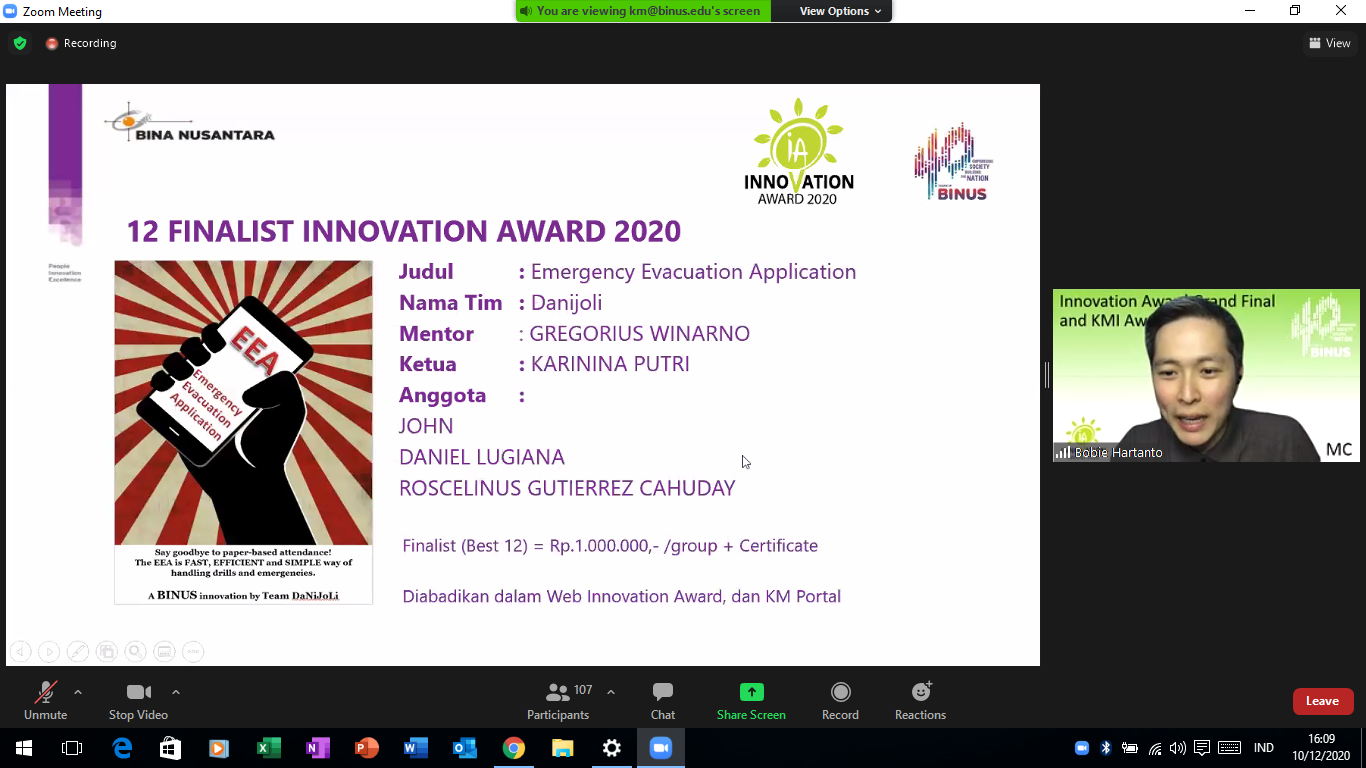Open Google Chrome from the taskbar

click(x=514, y=748)
